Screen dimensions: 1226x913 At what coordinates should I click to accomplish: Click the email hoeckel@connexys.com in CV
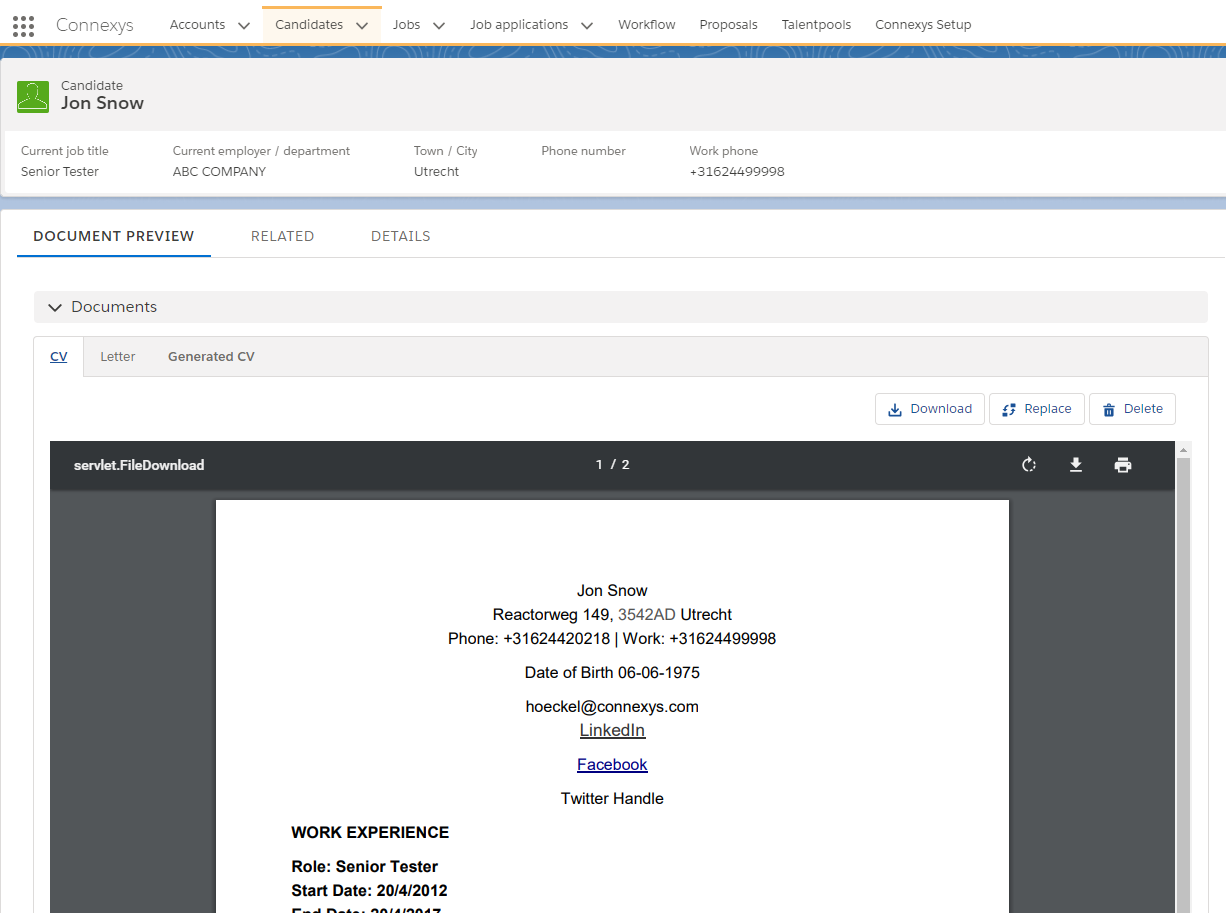pyautogui.click(x=612, y=707)
